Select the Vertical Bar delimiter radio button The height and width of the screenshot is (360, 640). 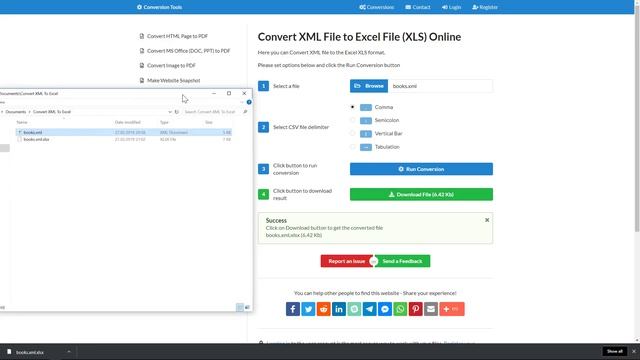point(352,133)
